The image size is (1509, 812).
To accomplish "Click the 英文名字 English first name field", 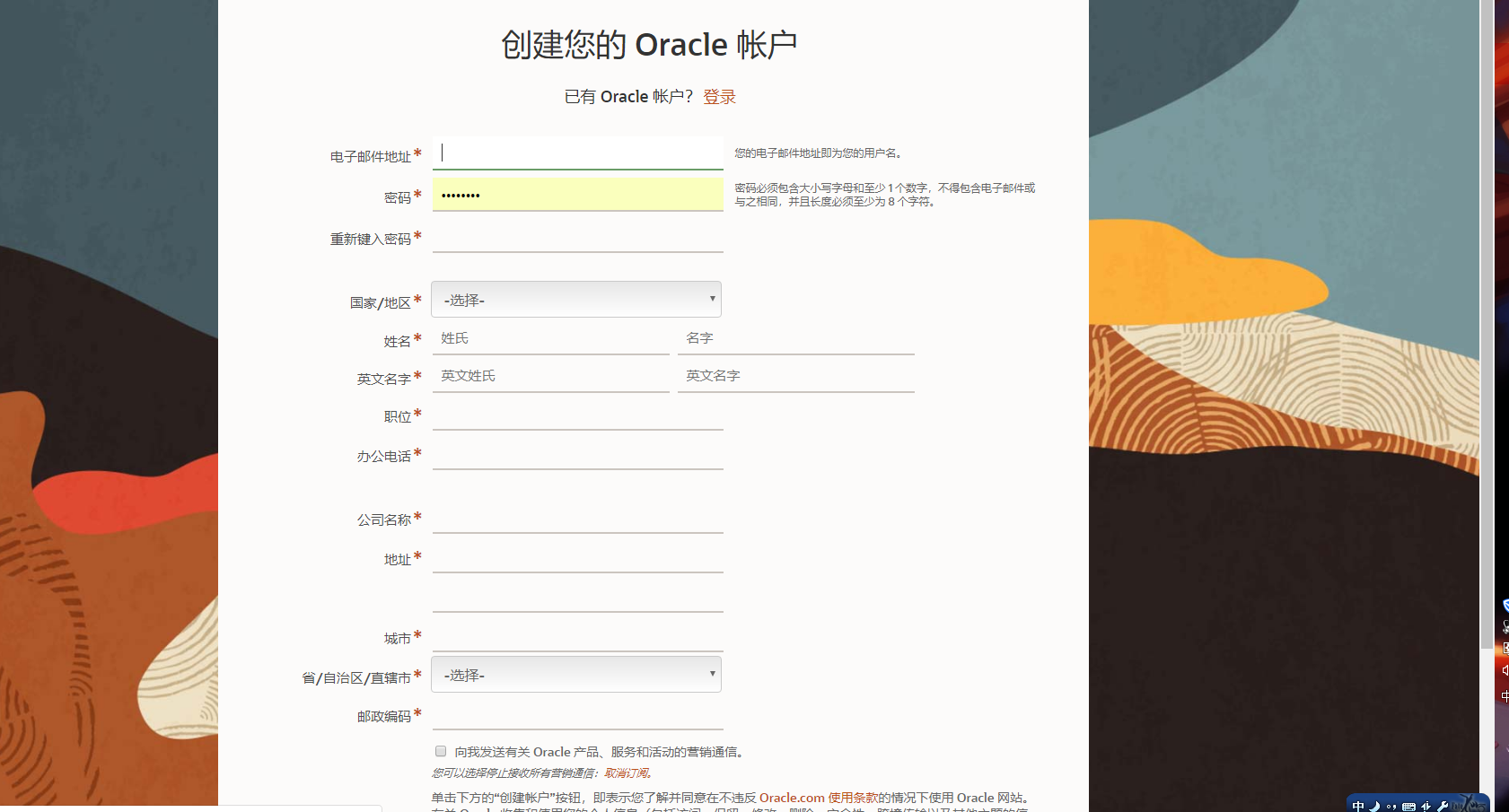I will tap(796, 376).
